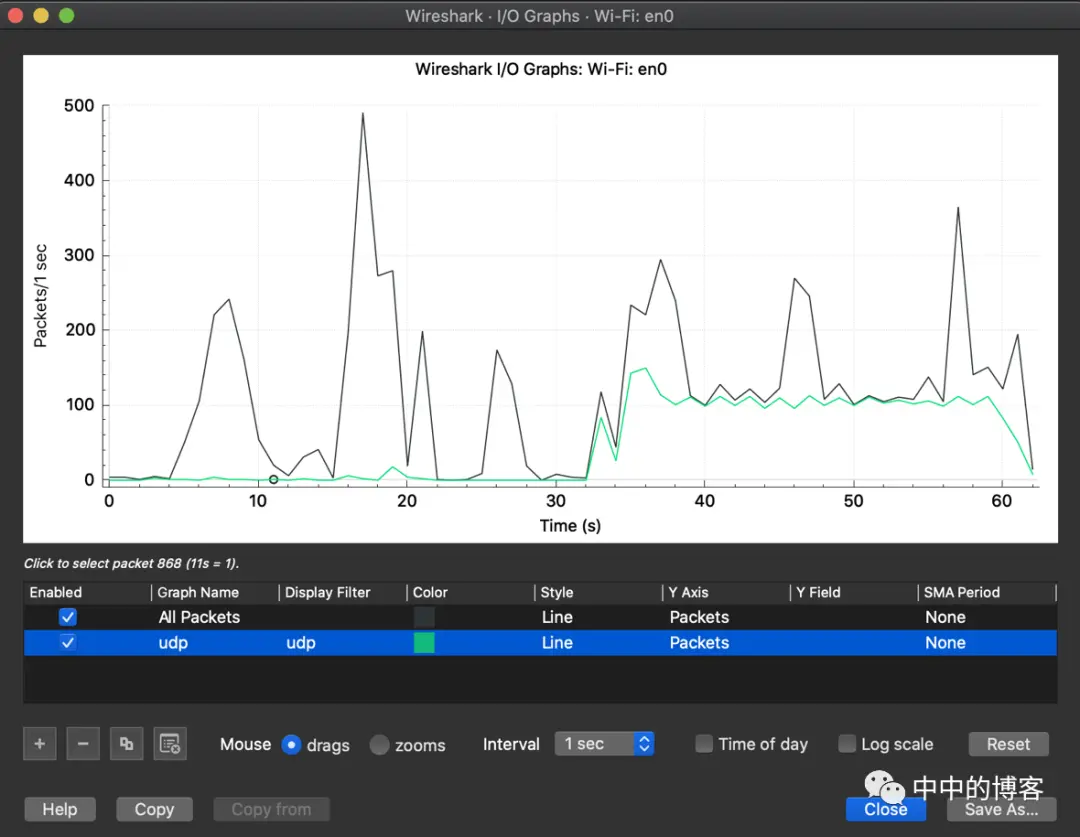Click the All Packets dark color swatch
This screenshot has height=837, width=1080.
pyautogui.click(x=424, y=617)
